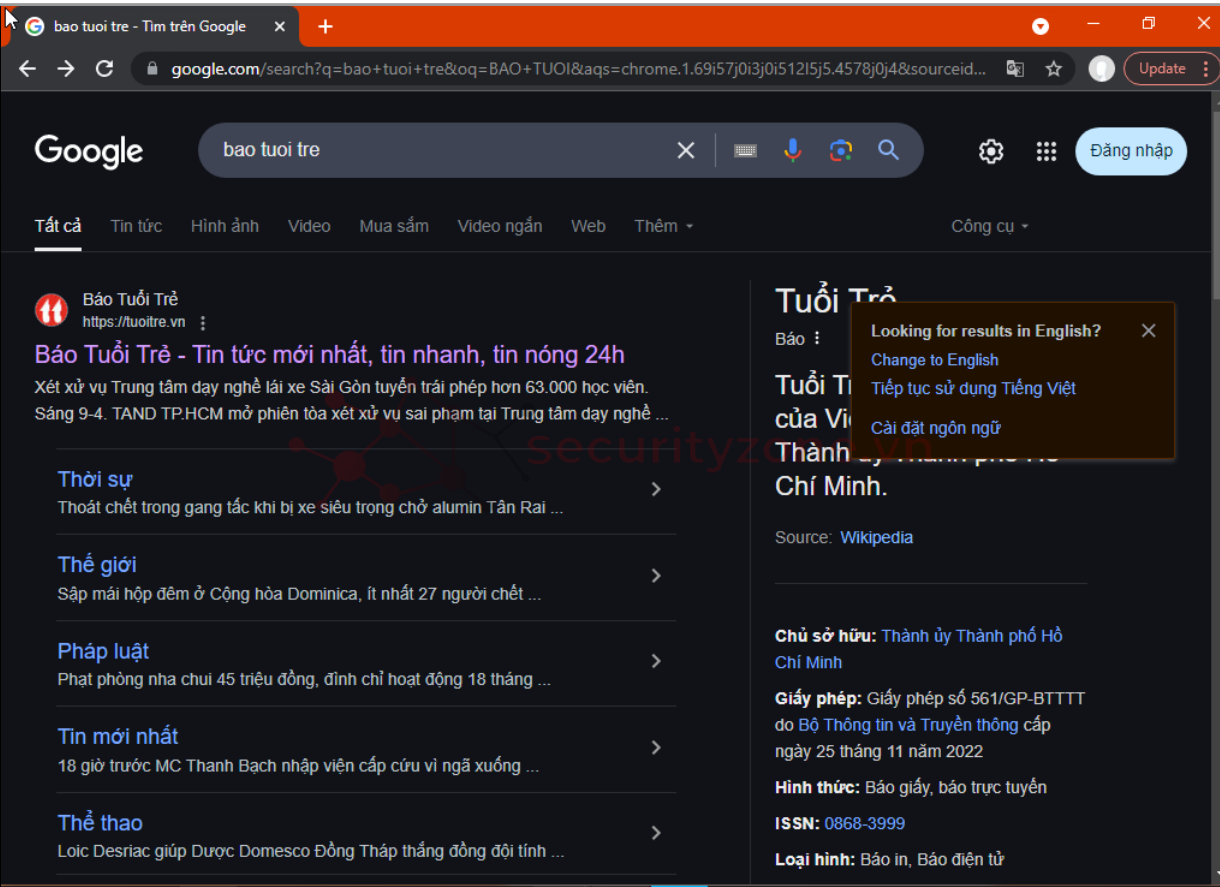The height and width of the screenshot is (887, 1220).
Task: Search by image with Google Lens
Action: pyautogui.click(x=841, y=150)
